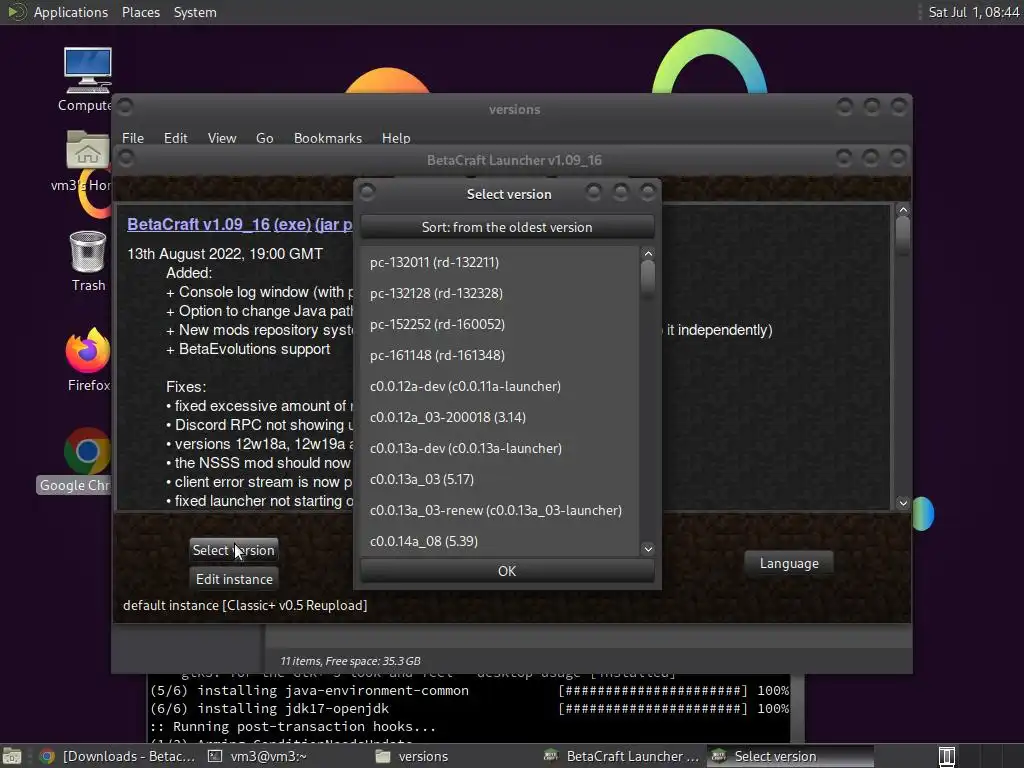Click the workspace switcher icon in bottom panel
1024x768 pixels.
(947, 756)
